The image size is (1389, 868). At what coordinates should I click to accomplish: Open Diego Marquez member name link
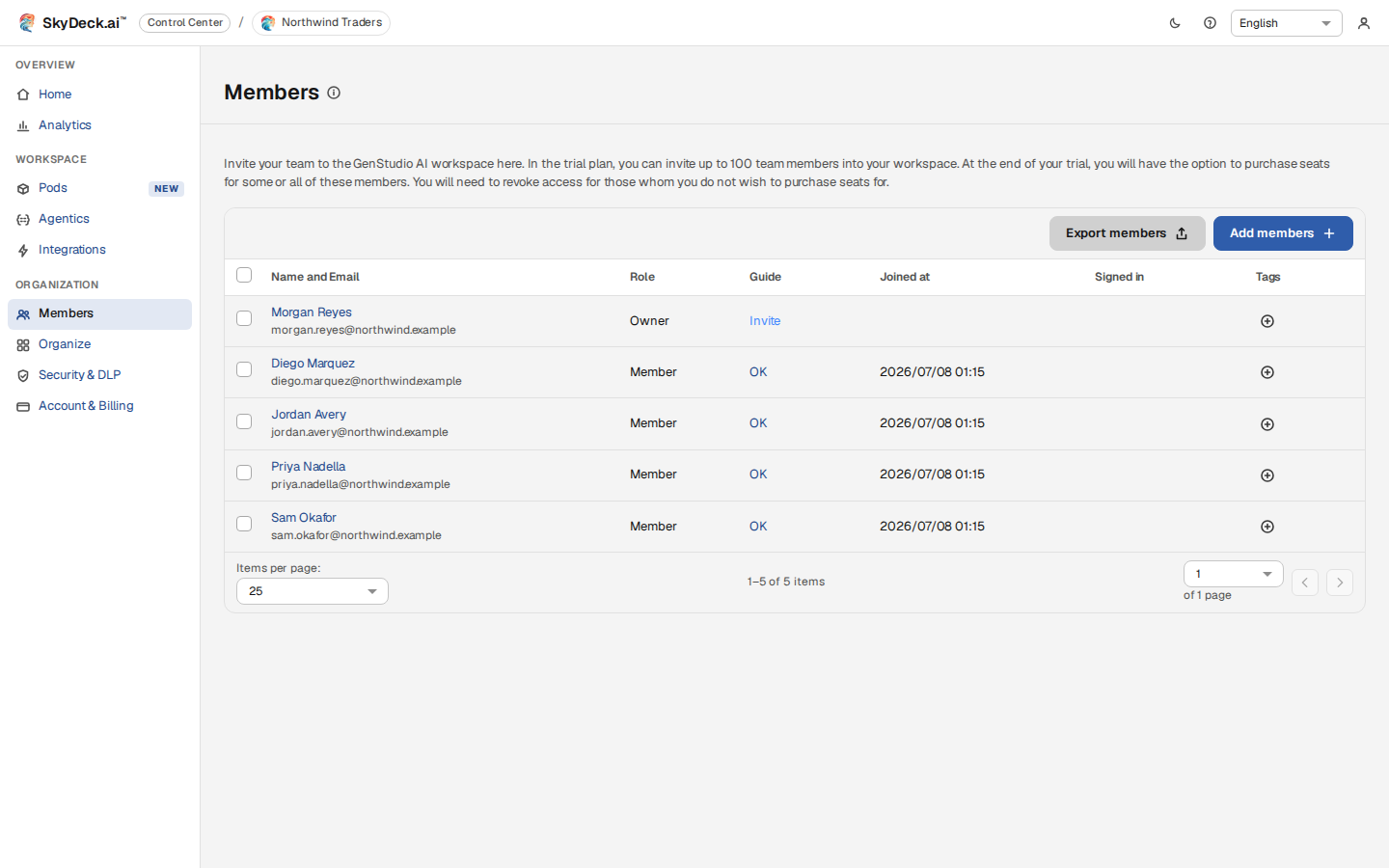click(x=313, y=364)
